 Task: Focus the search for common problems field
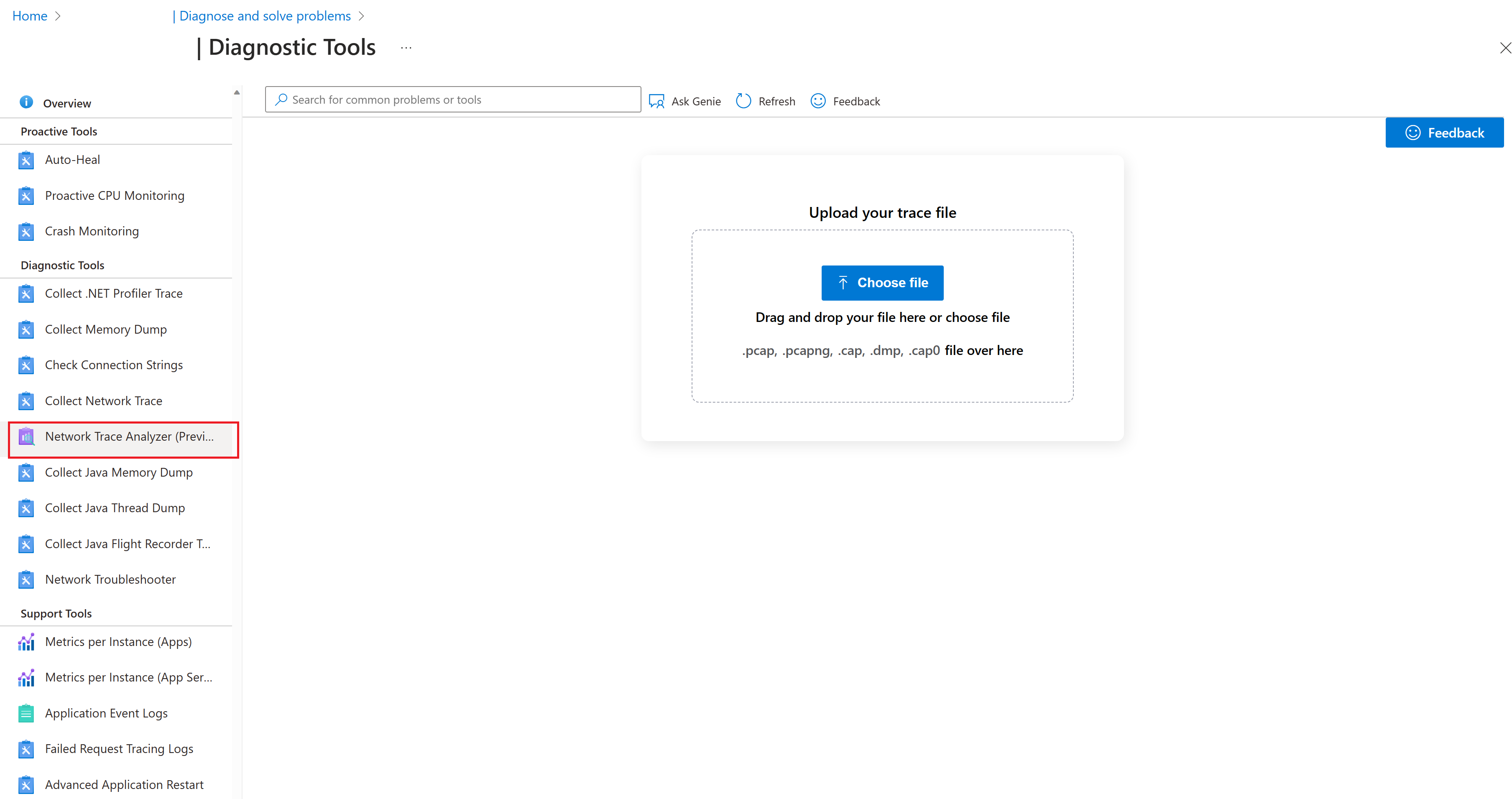pyautogui.click(x=452, y=100)
